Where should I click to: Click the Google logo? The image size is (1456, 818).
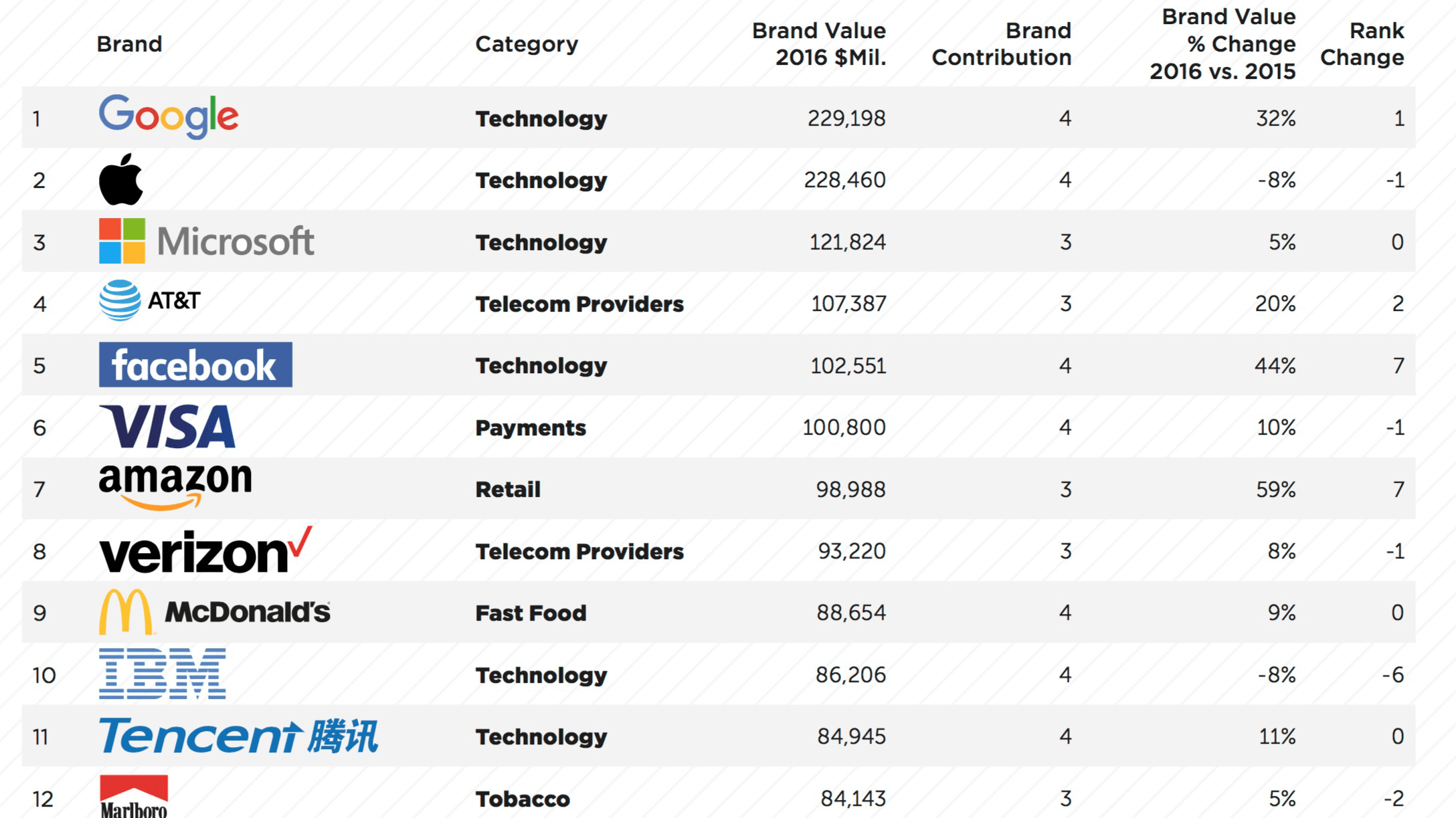169,116
